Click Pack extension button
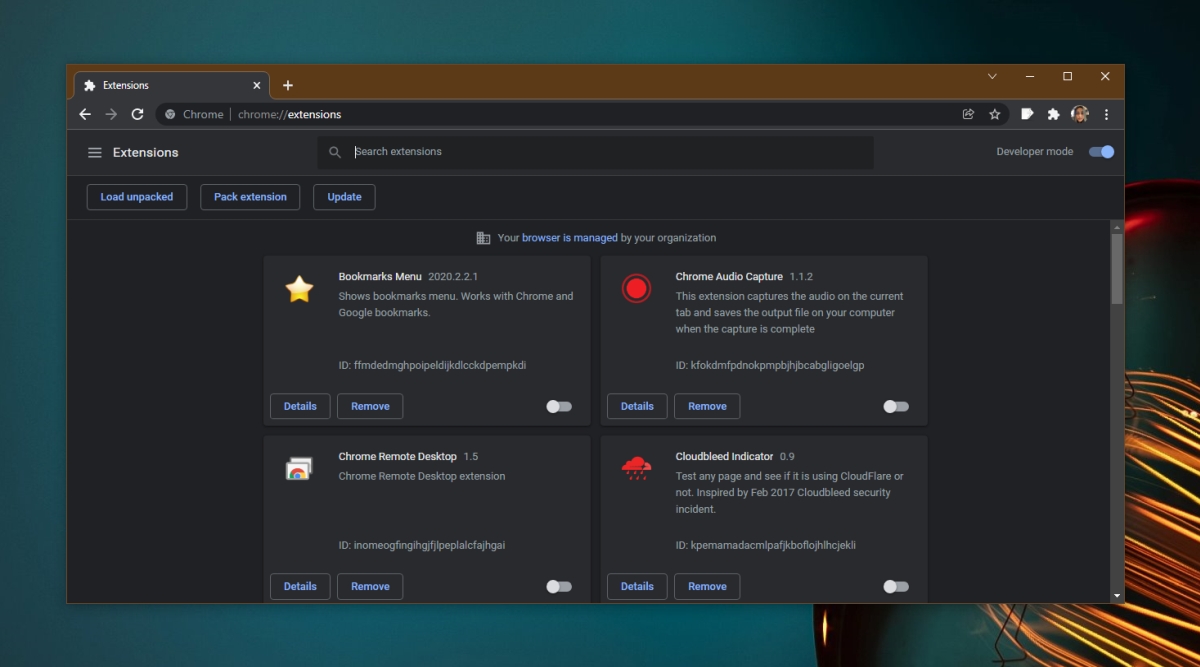 (x=250, y=197)
